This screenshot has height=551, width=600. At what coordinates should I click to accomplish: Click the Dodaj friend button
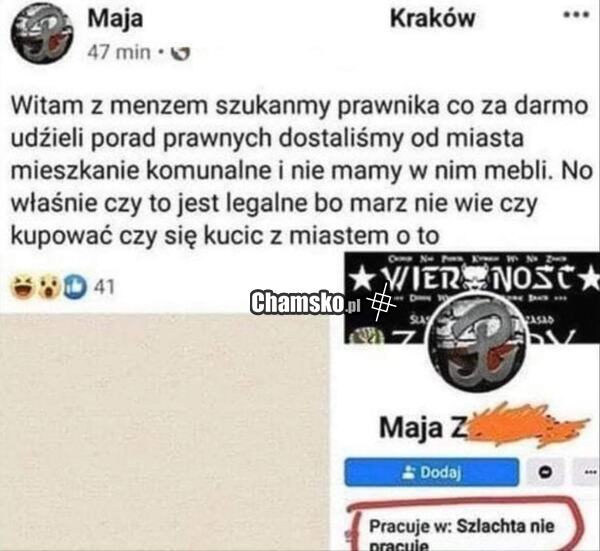click(x=432, y=472)
